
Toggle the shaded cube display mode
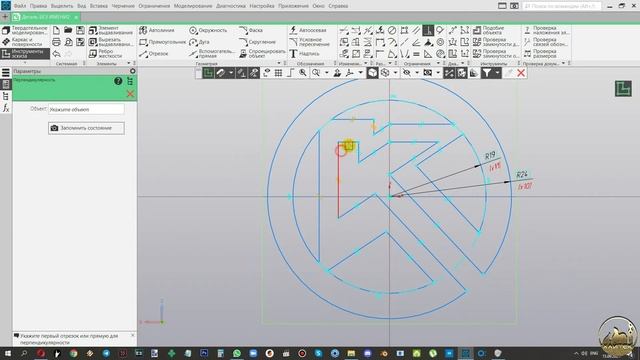coord(372,73)
